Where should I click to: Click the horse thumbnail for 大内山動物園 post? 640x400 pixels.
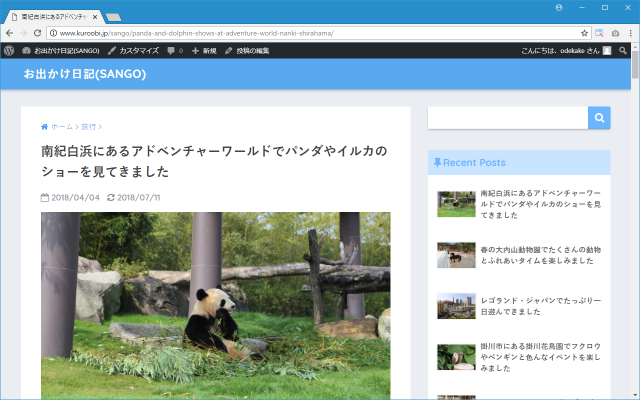point(456,255)
